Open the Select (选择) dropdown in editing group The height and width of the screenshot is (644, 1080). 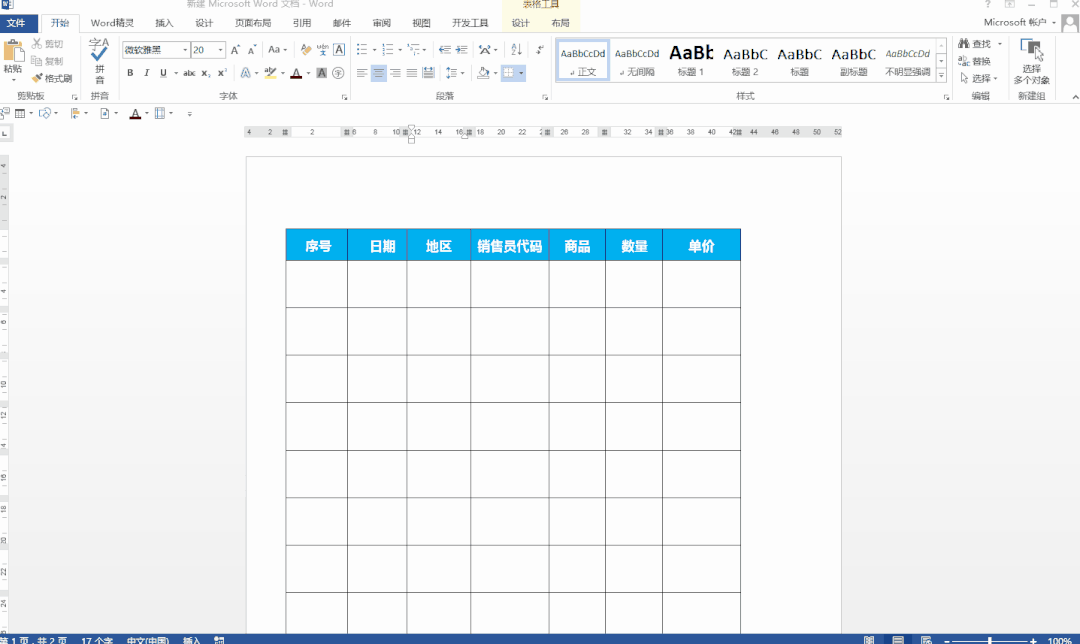(979, 79)
